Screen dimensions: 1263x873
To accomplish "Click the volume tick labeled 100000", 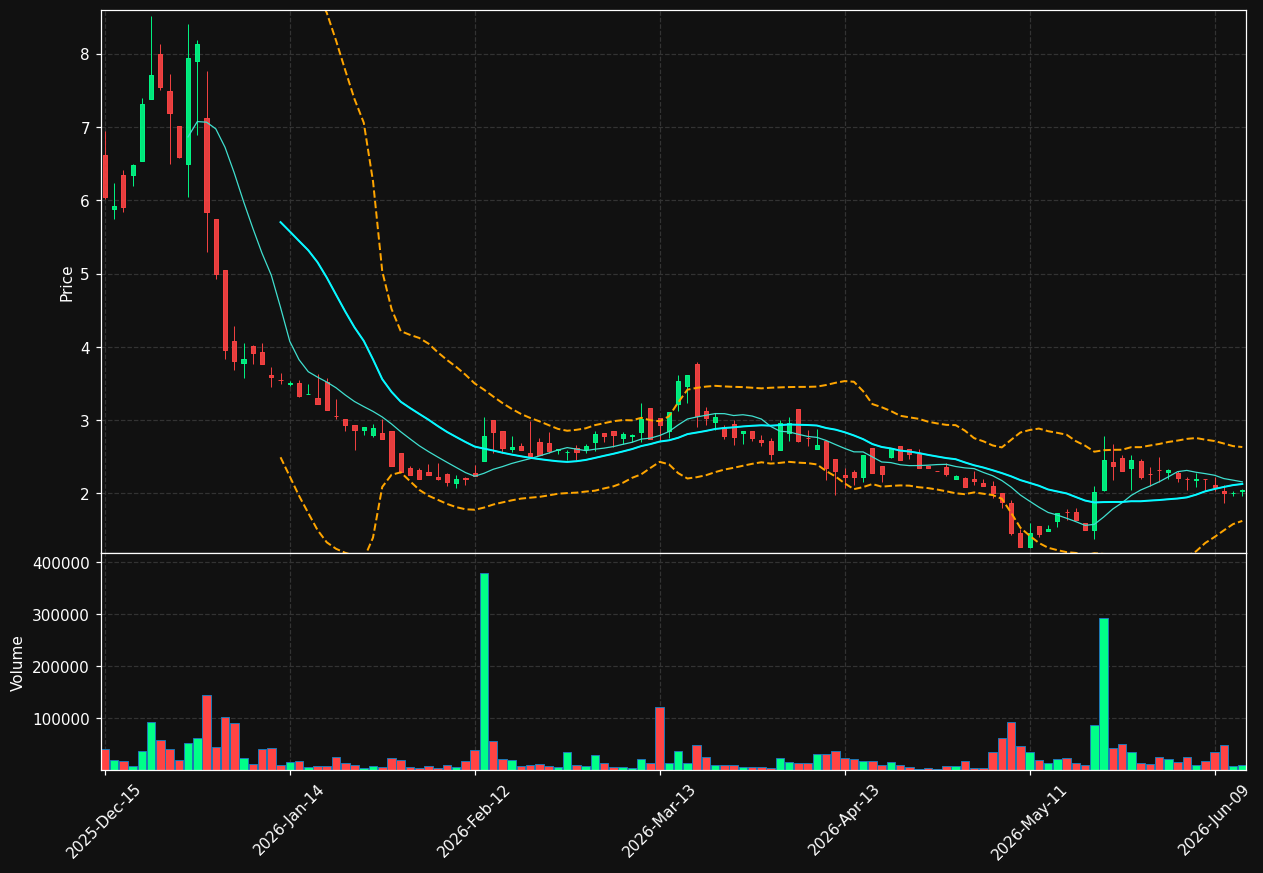I will [x=62, y=719].
